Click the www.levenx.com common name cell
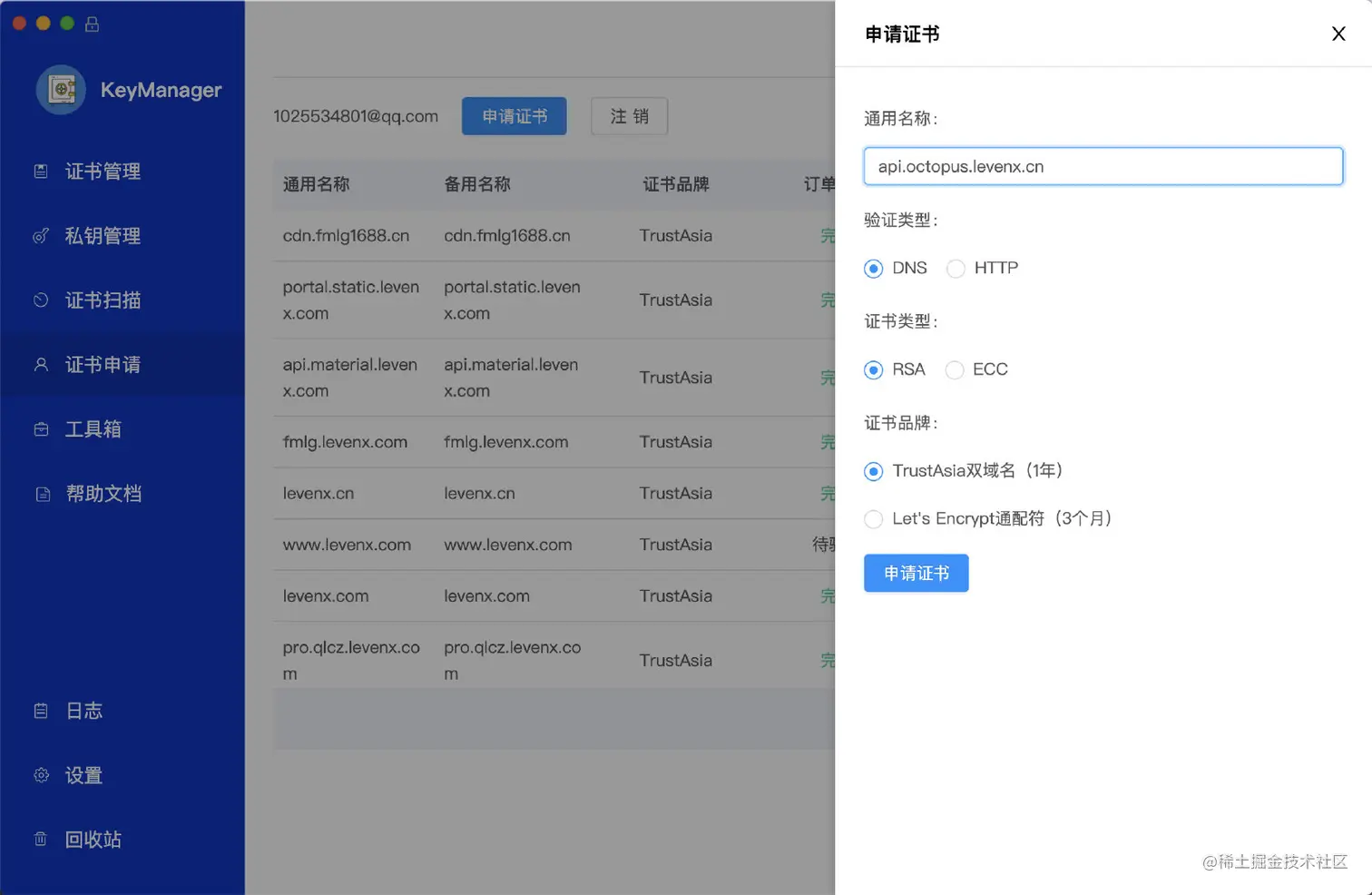Viewport: 1372px width, 895px height. click(347, 545)
